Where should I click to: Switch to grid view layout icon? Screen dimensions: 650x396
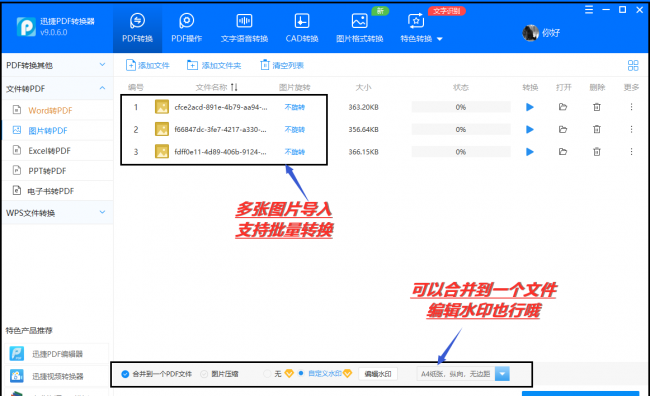(633, 66)
